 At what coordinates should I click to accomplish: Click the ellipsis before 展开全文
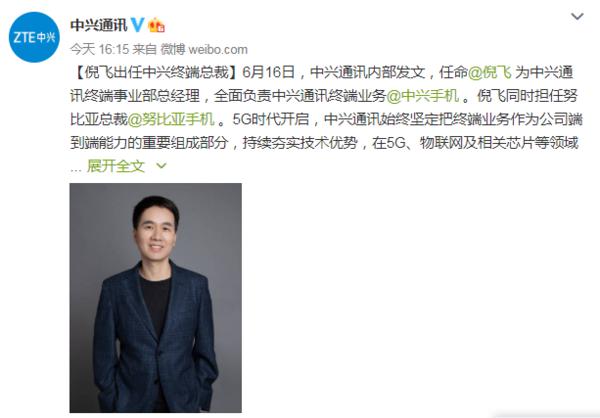76,170
